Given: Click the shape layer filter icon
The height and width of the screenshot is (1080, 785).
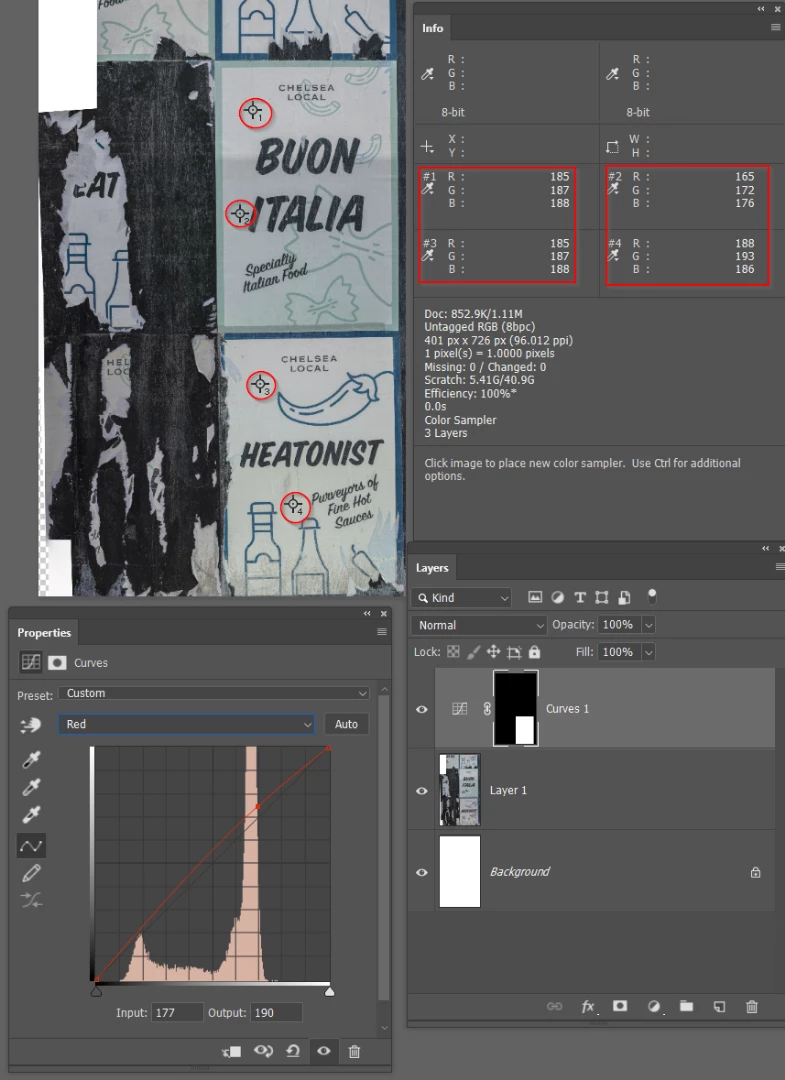Looking at the screenshot, I should coord(601,597).
